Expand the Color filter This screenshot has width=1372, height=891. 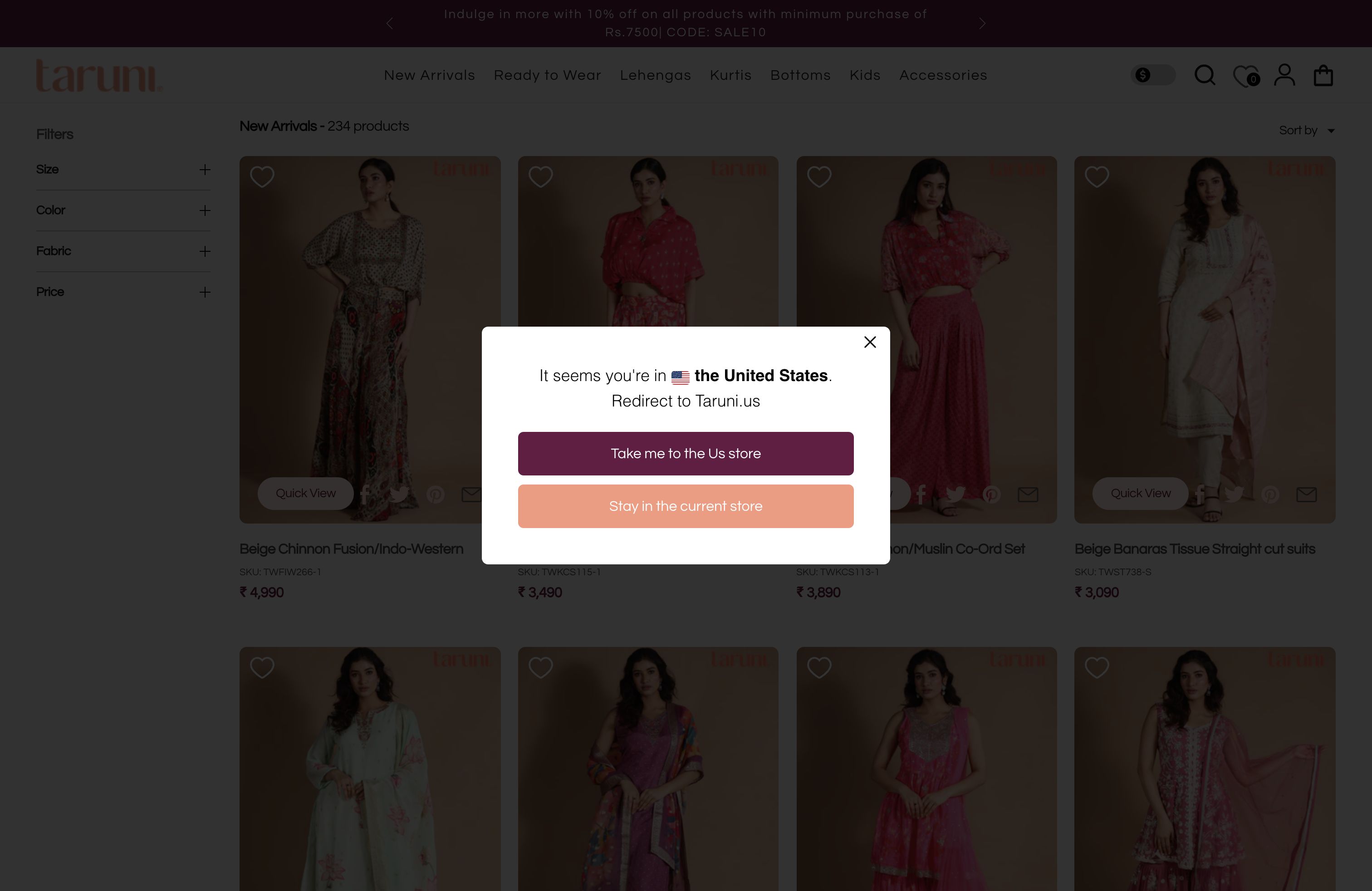coord(205,211)
